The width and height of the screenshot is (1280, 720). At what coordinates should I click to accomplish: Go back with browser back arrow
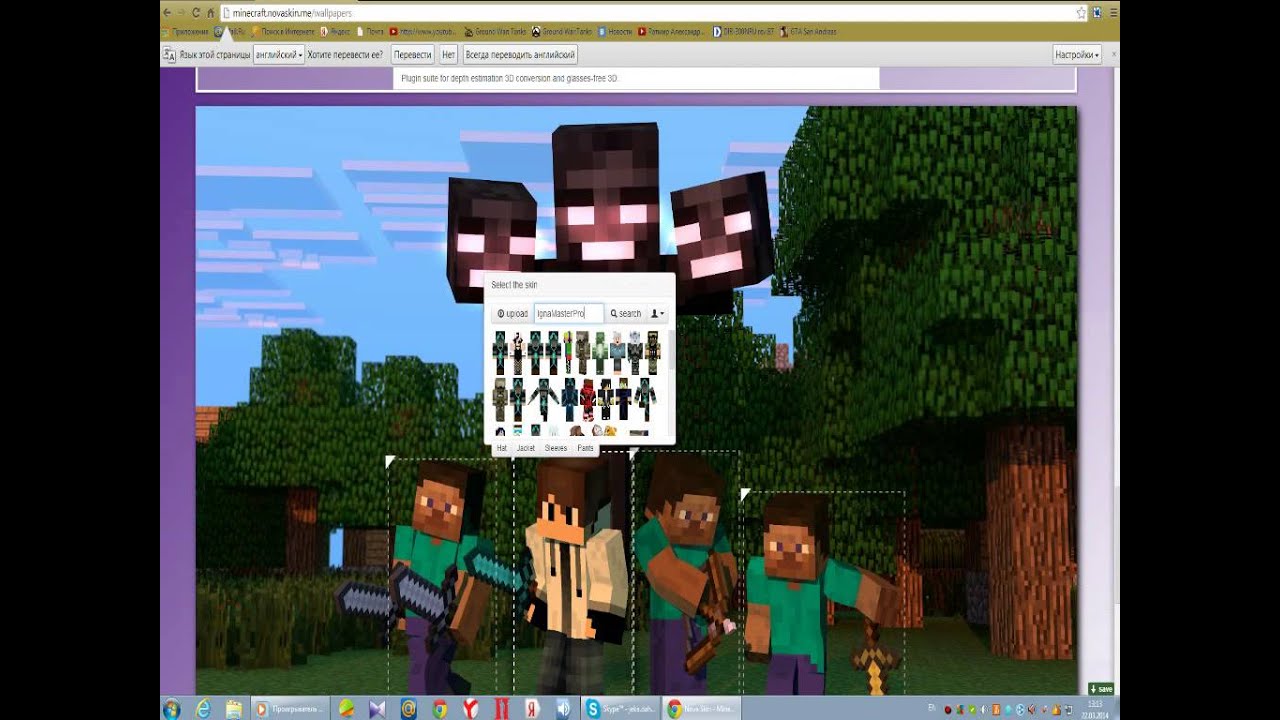pyautogui.click(x=167, y=12)
